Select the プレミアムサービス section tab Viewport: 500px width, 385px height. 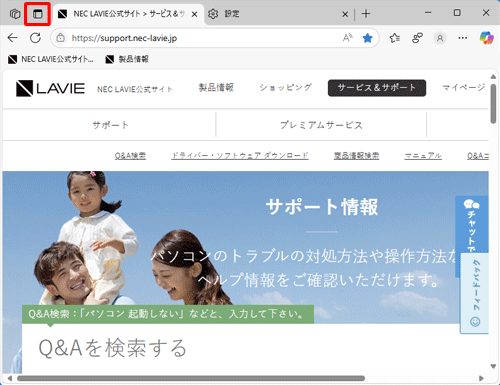[321, 125]
